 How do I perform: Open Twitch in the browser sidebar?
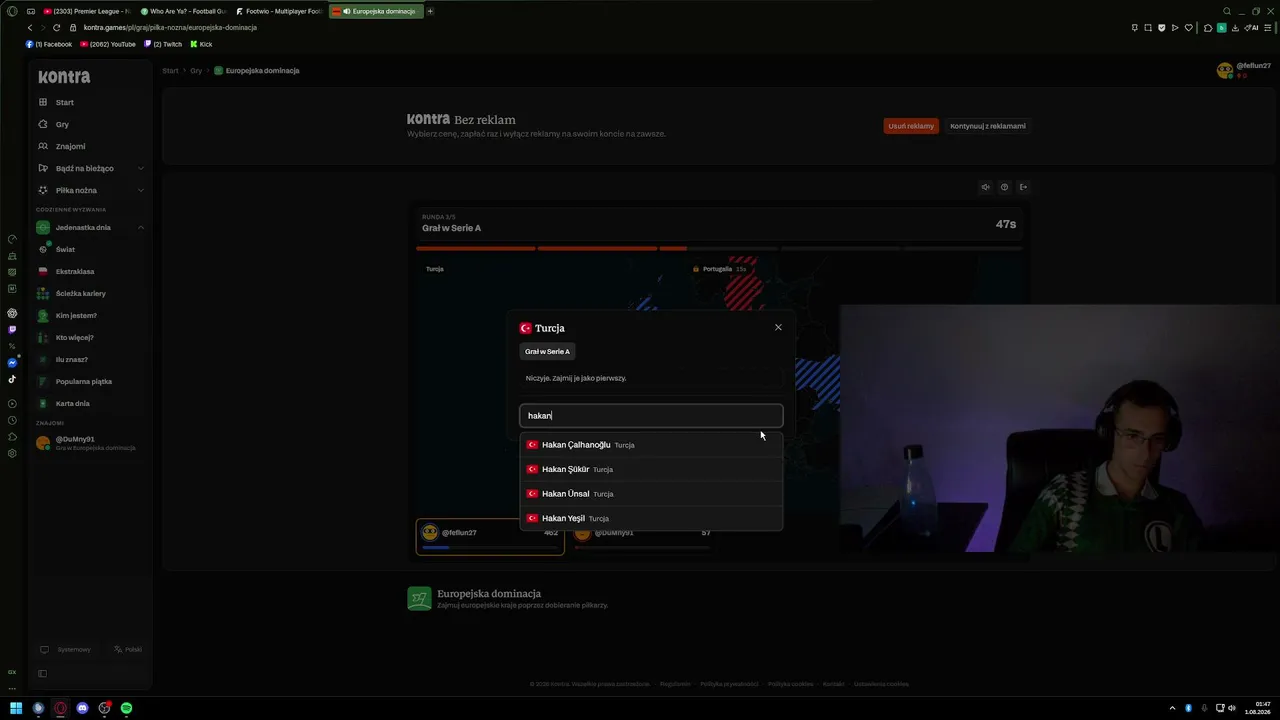coord(12,329)
